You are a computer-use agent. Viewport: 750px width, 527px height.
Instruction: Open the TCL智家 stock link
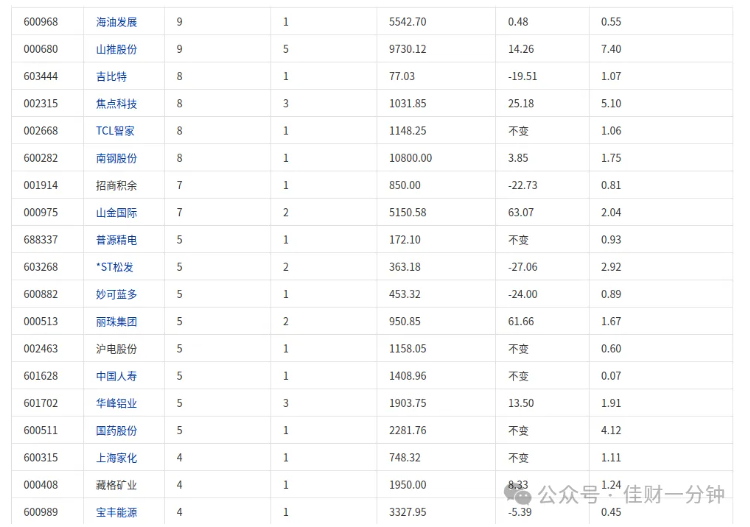pos(115,131)
